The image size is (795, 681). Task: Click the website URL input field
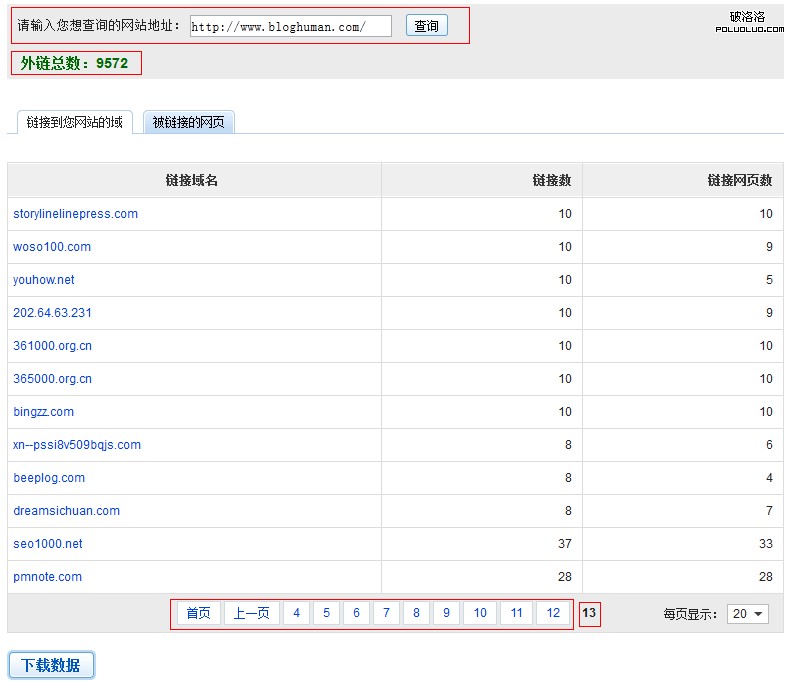point(290,27)
